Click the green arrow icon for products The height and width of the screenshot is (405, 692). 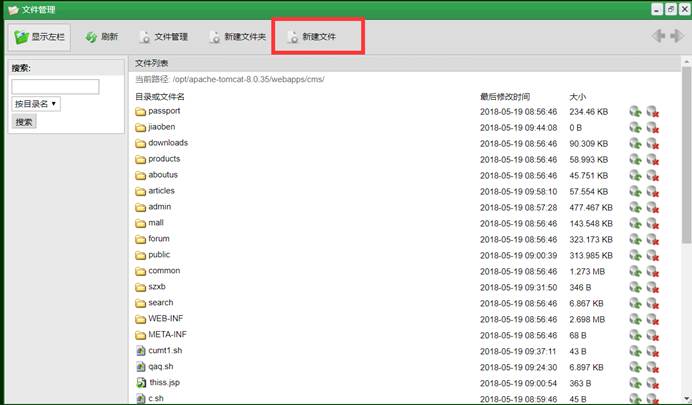pos(635,159)
